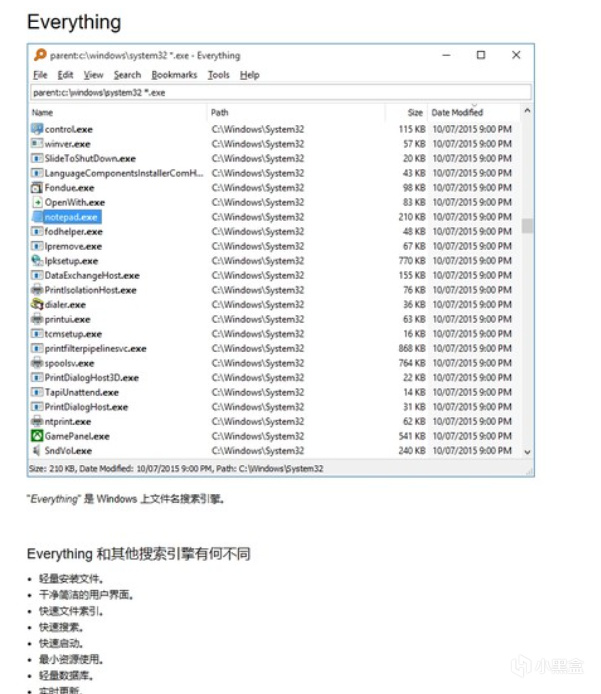
Task: Click the ntprint.exe printer icon
Action: 37,421
